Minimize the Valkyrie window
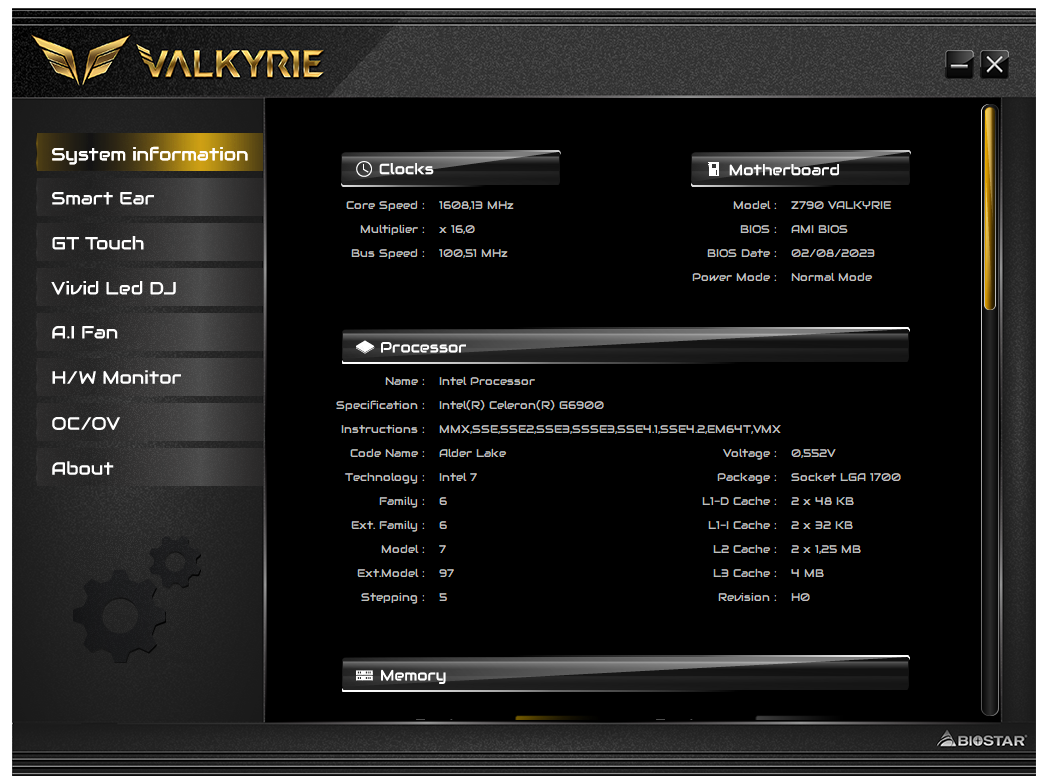 coord(960,65)
